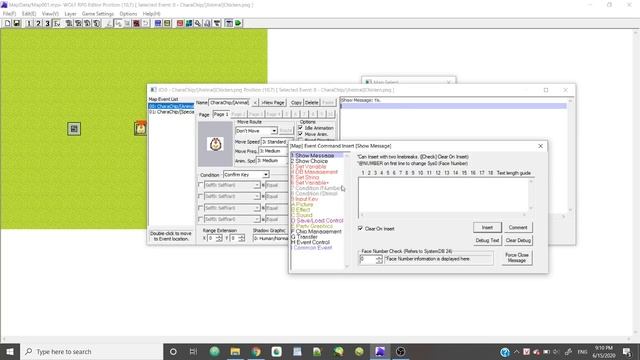Click the green arrow Test Play icon
This screenshot has height=360, width=640.
click(238, 23)
